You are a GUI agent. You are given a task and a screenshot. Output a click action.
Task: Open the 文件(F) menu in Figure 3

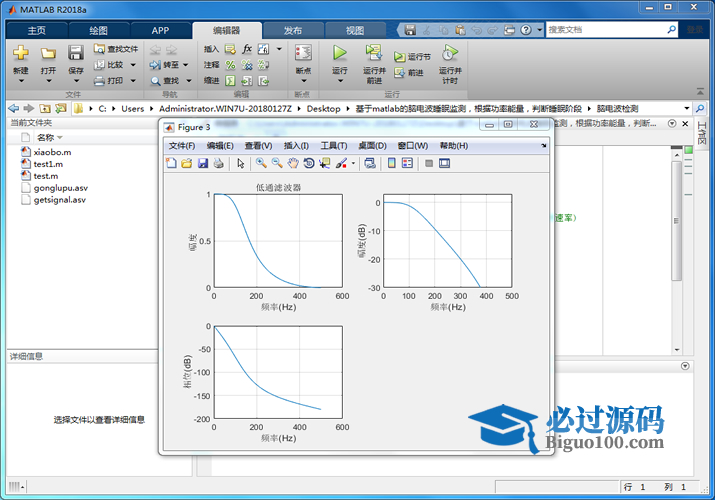(182, 146)
